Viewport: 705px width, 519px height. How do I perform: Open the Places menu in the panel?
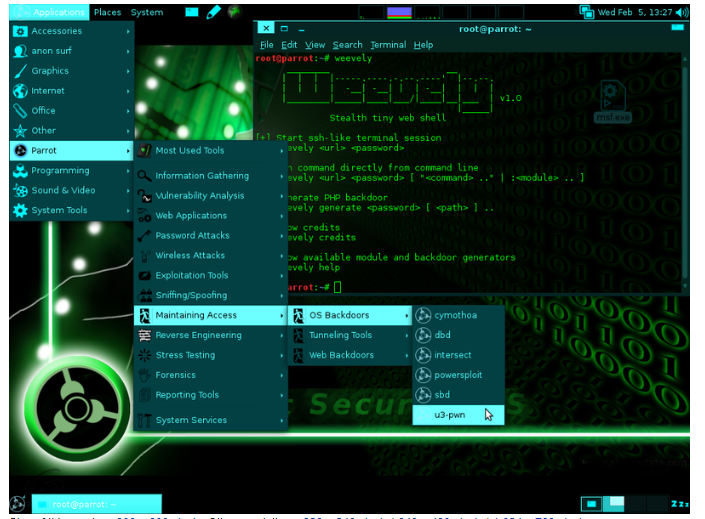click(107, 12)
